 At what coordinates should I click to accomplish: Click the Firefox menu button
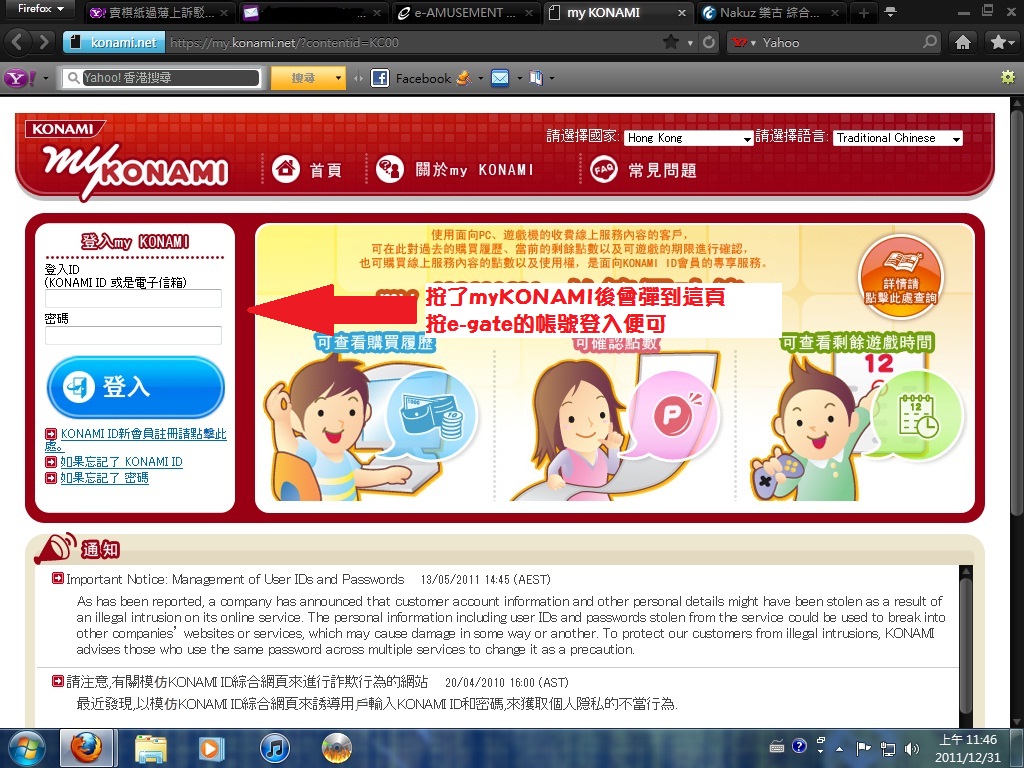click(x=39, y=9)
